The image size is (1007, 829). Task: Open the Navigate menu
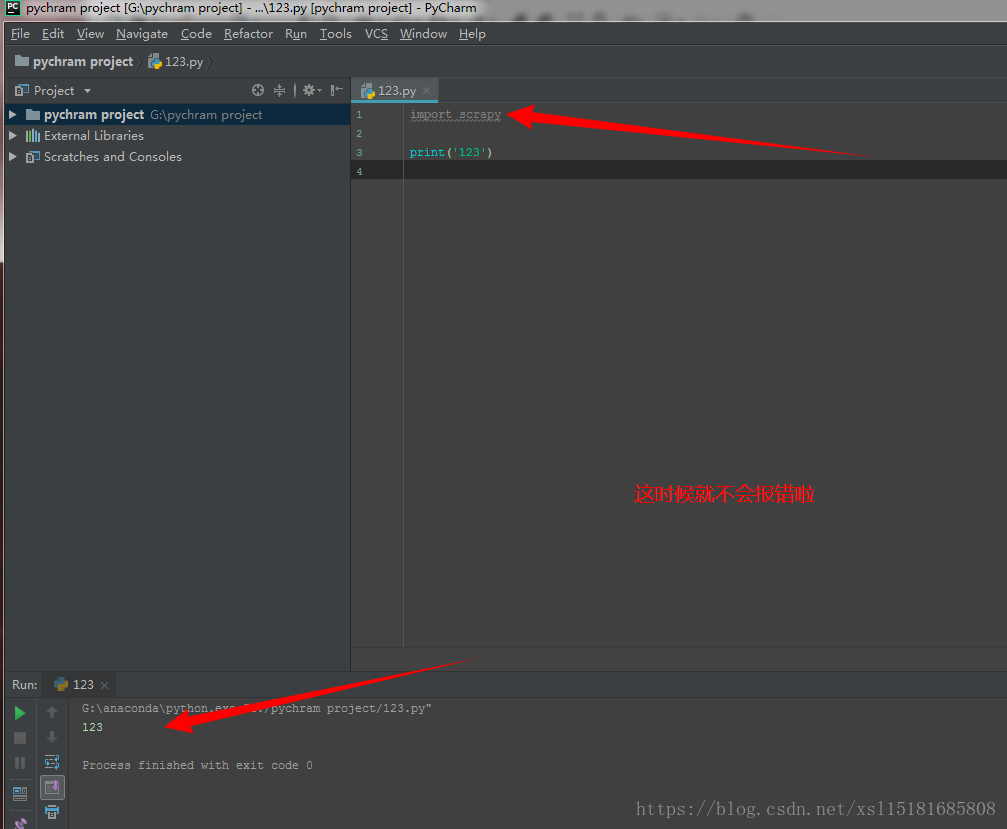[142, 34]
